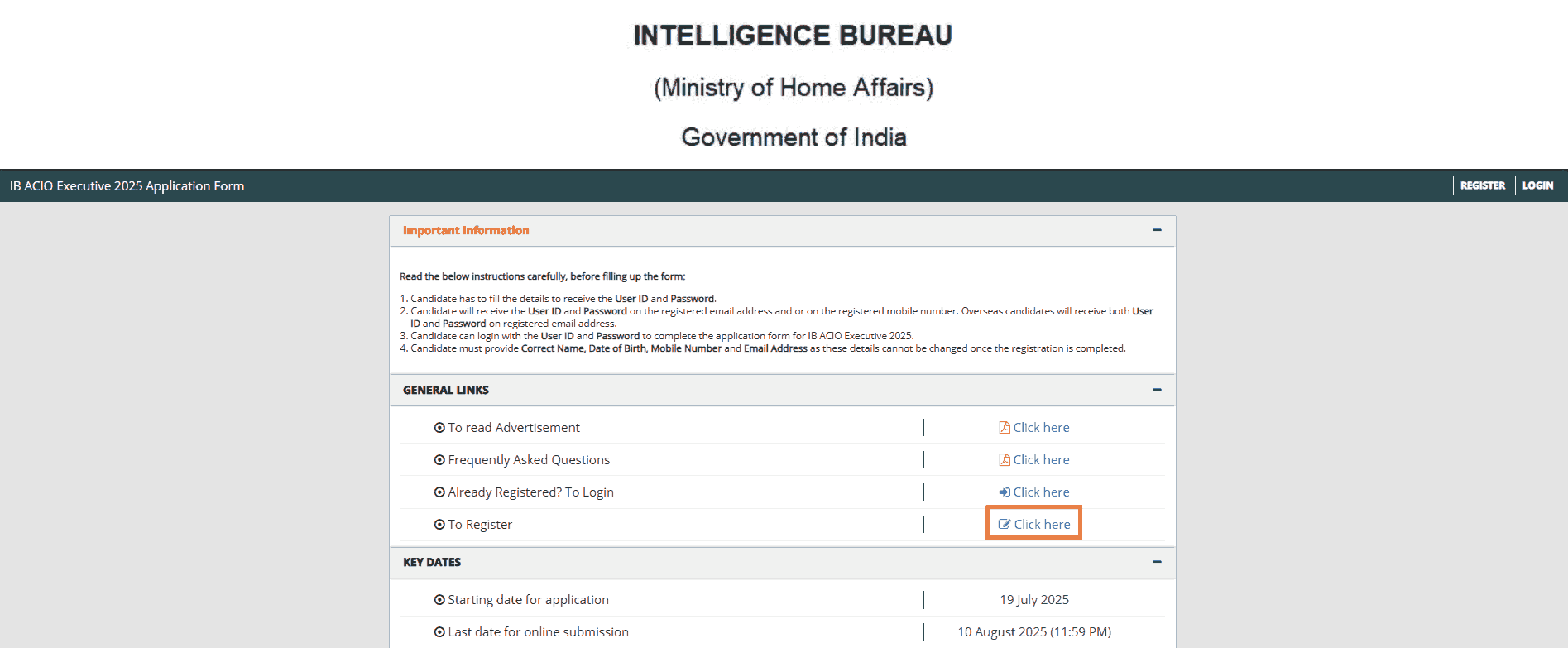Click PDF icon in Frequently Asked Questions row
Image resolution: width=1568 pixels, height=648 pixels.
(x=1004, y=460)
